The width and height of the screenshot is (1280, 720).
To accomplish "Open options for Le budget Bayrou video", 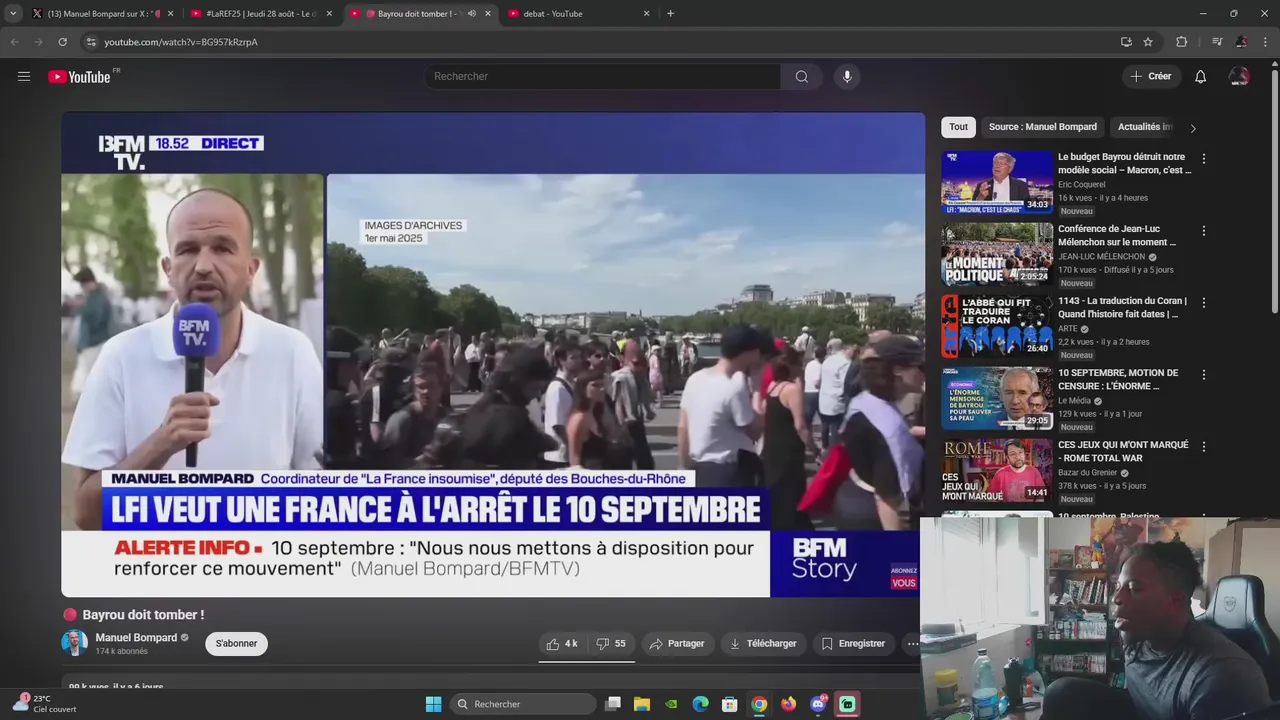I will click(x=1203, y=158).
